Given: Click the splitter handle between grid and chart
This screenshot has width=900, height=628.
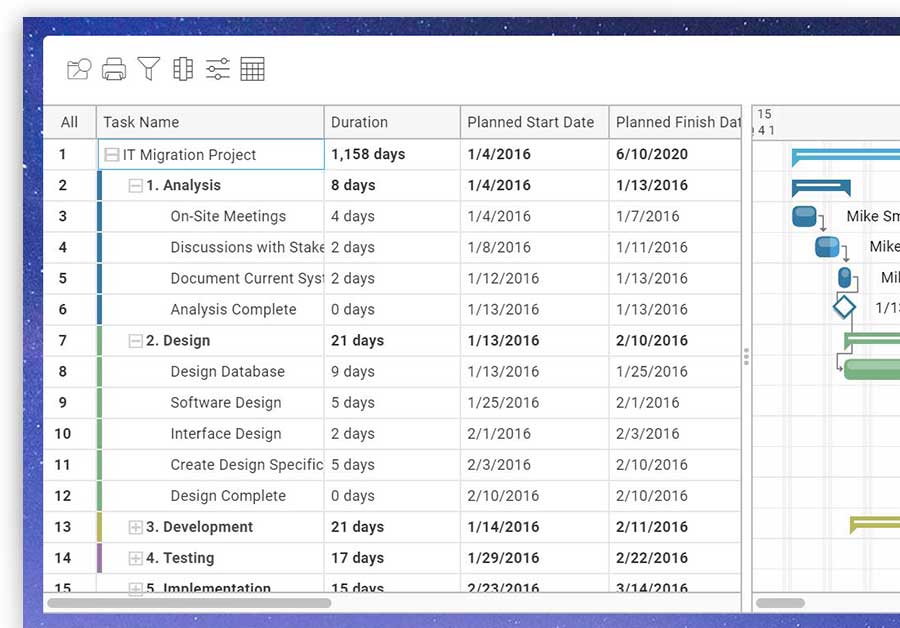Looking at the screenshot, I should (746, 356).
